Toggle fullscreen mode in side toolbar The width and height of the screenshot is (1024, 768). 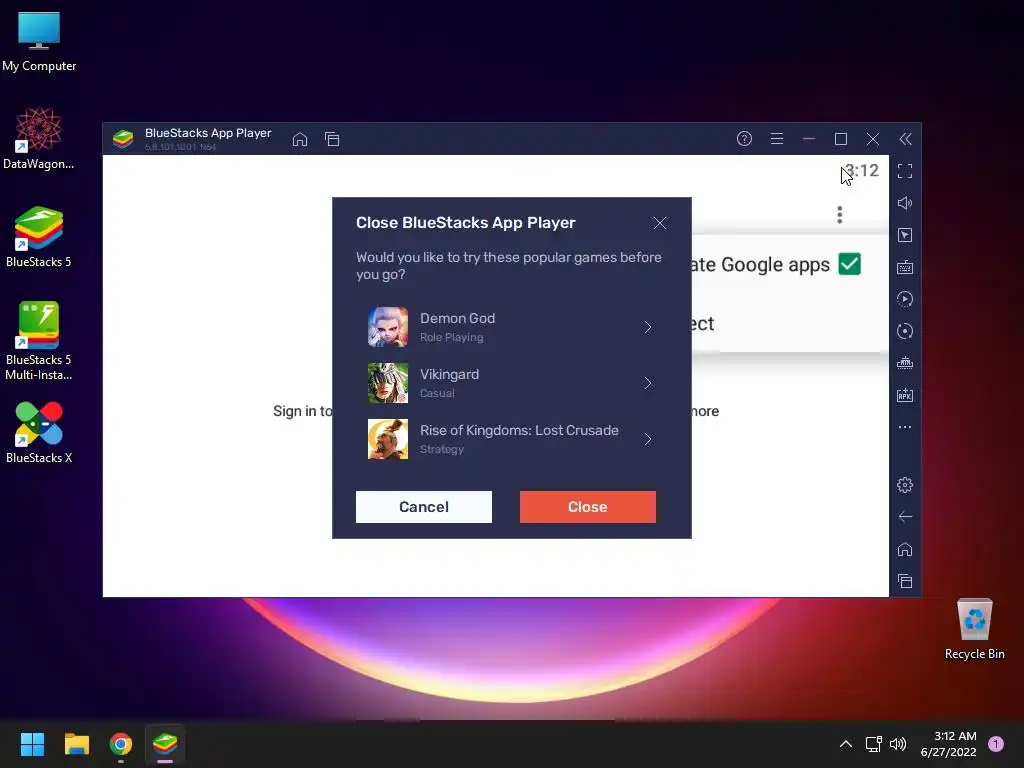click(x=905, y=171)
